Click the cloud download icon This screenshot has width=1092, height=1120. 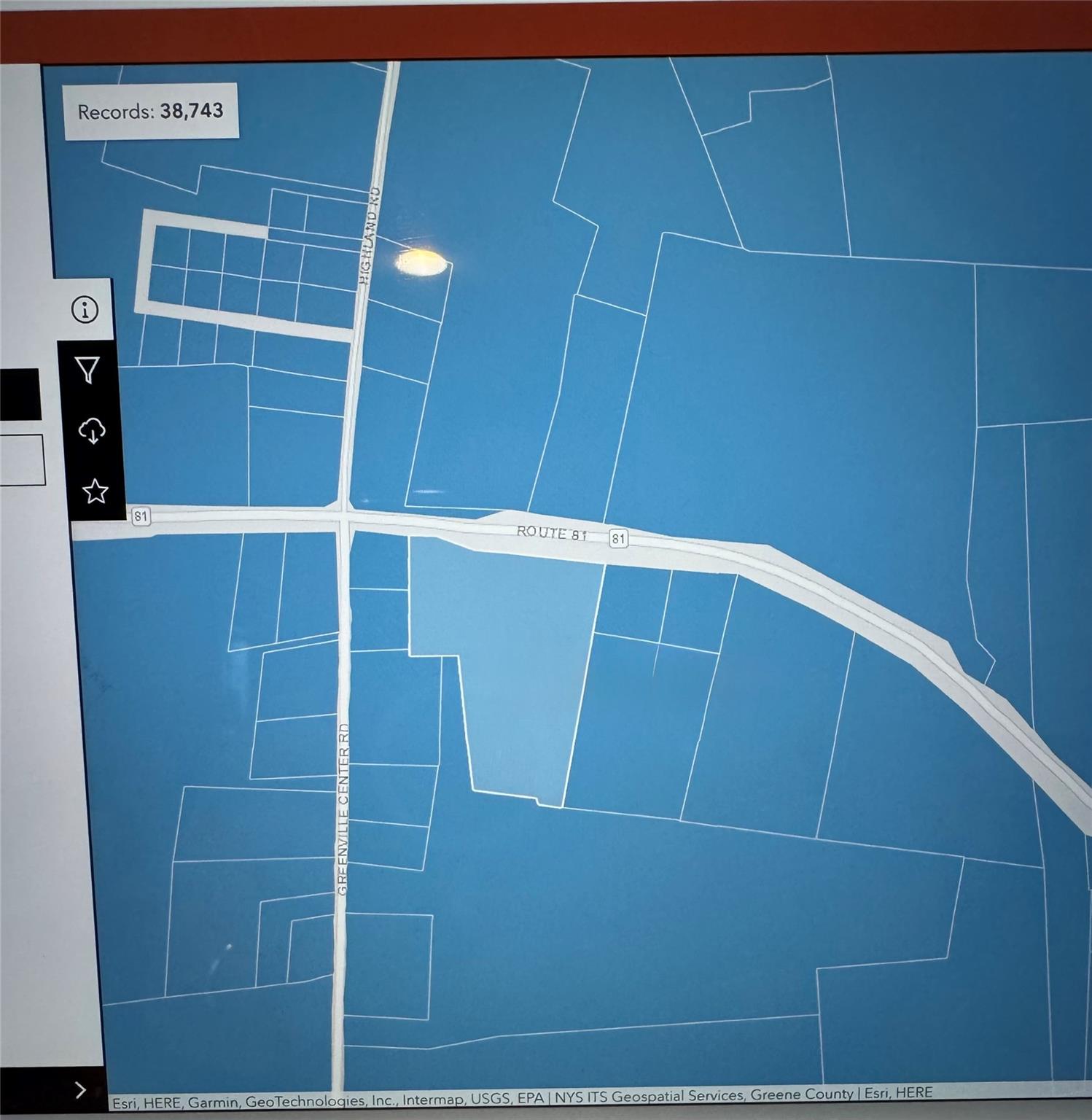click(x=92, y=431)
